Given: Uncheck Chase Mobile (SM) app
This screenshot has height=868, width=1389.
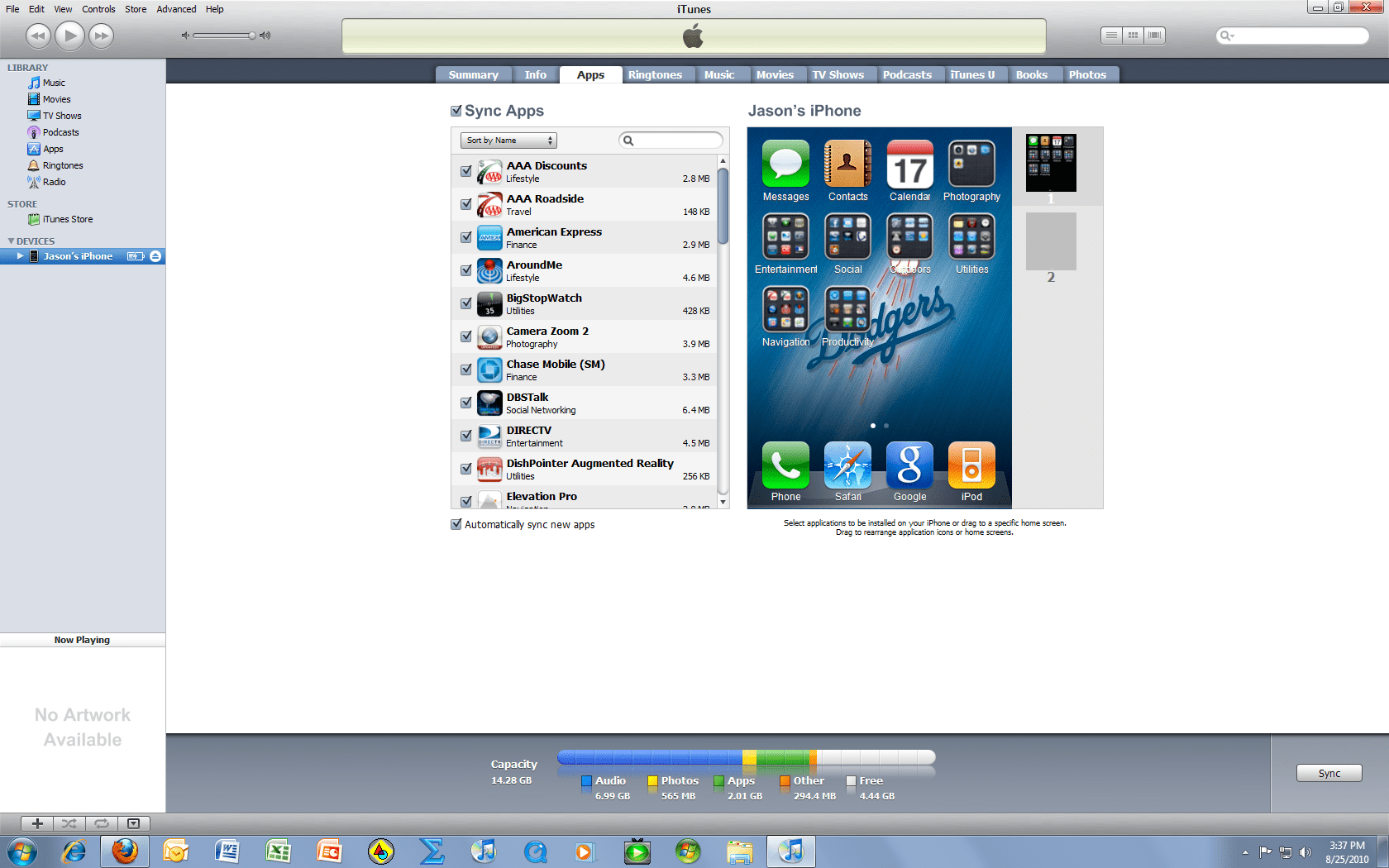Looking at the screenshot, I should point(466,370).
